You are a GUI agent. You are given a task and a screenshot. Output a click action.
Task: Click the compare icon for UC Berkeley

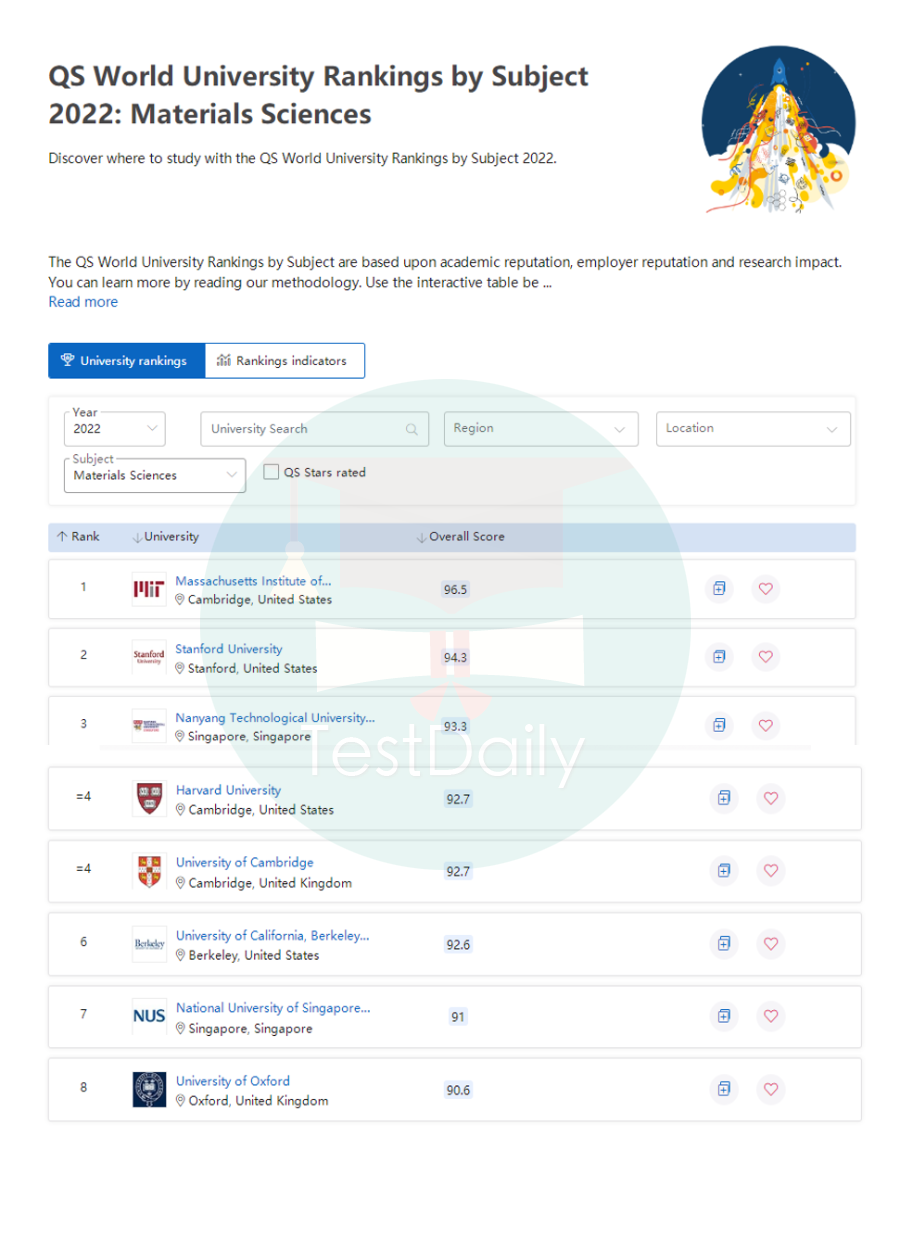[724, 943]
